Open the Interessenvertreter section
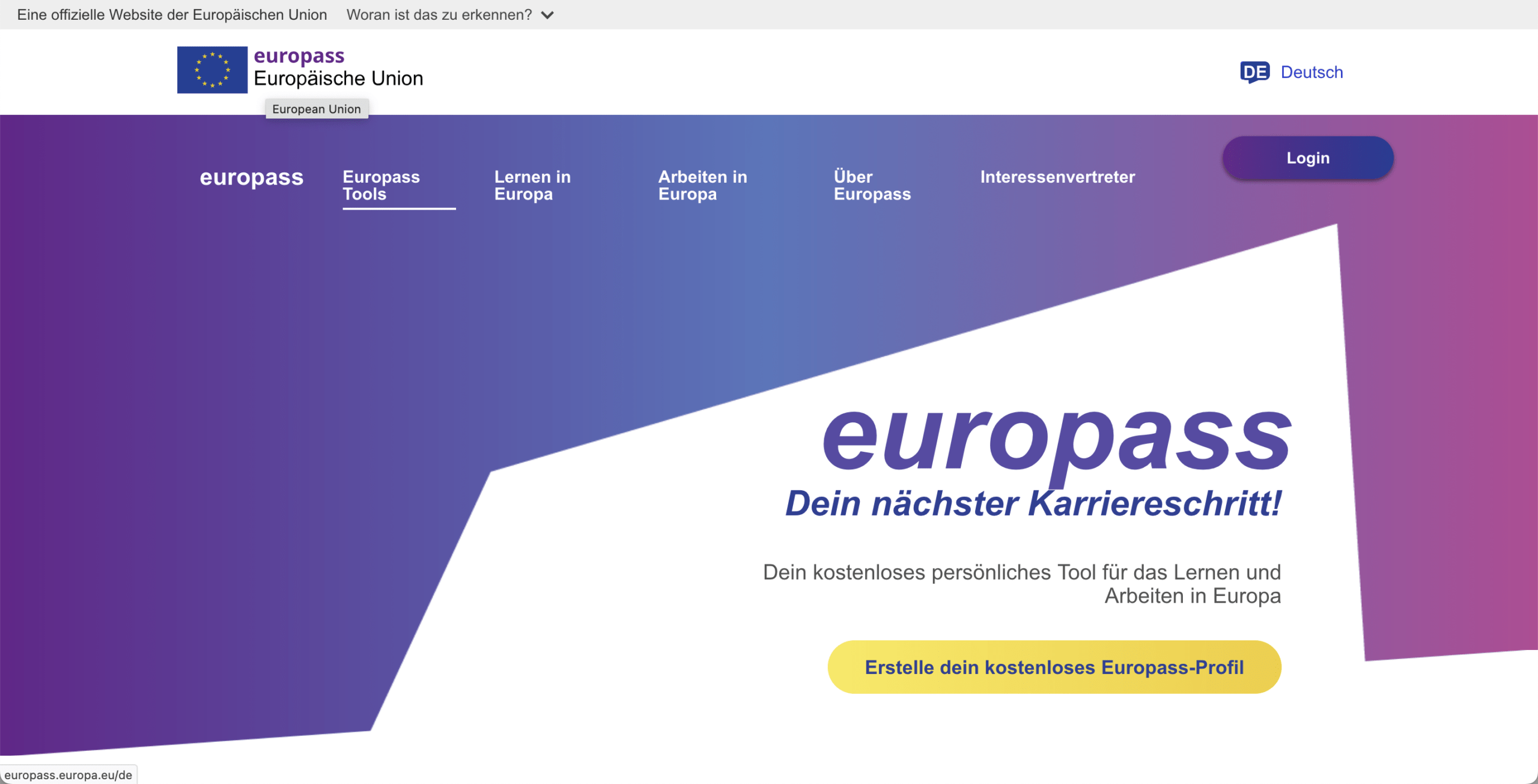This screenshot has width=1538, height=784. (x=1057, y=177)
